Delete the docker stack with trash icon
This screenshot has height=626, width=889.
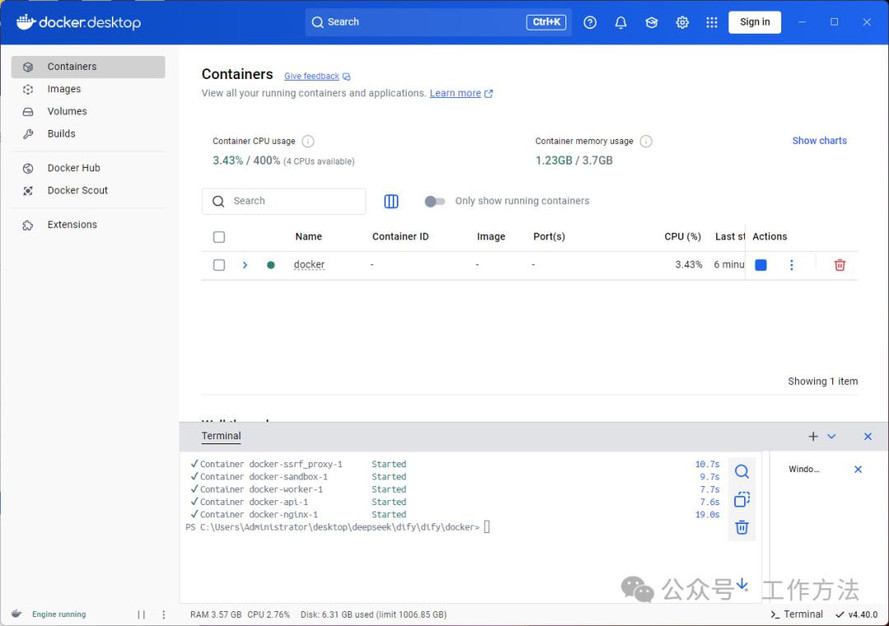[x=840, y=265]
